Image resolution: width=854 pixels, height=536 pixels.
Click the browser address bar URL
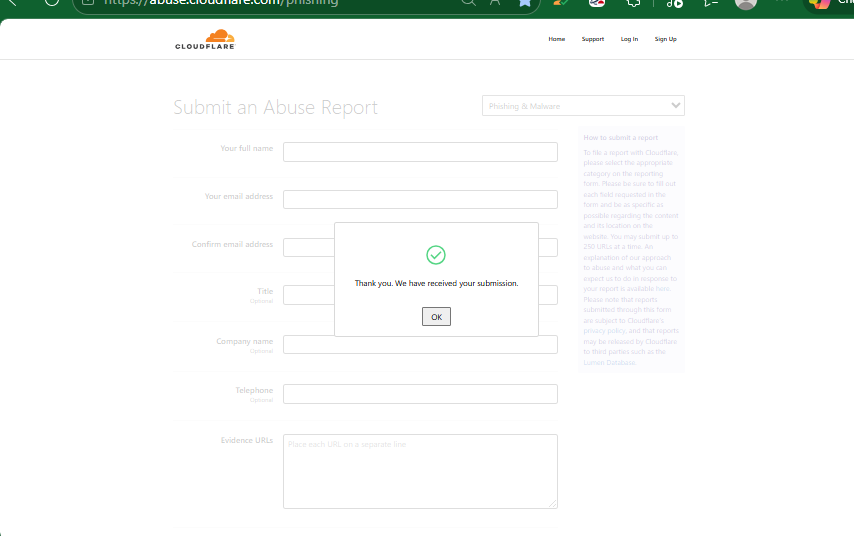(221, 3)
